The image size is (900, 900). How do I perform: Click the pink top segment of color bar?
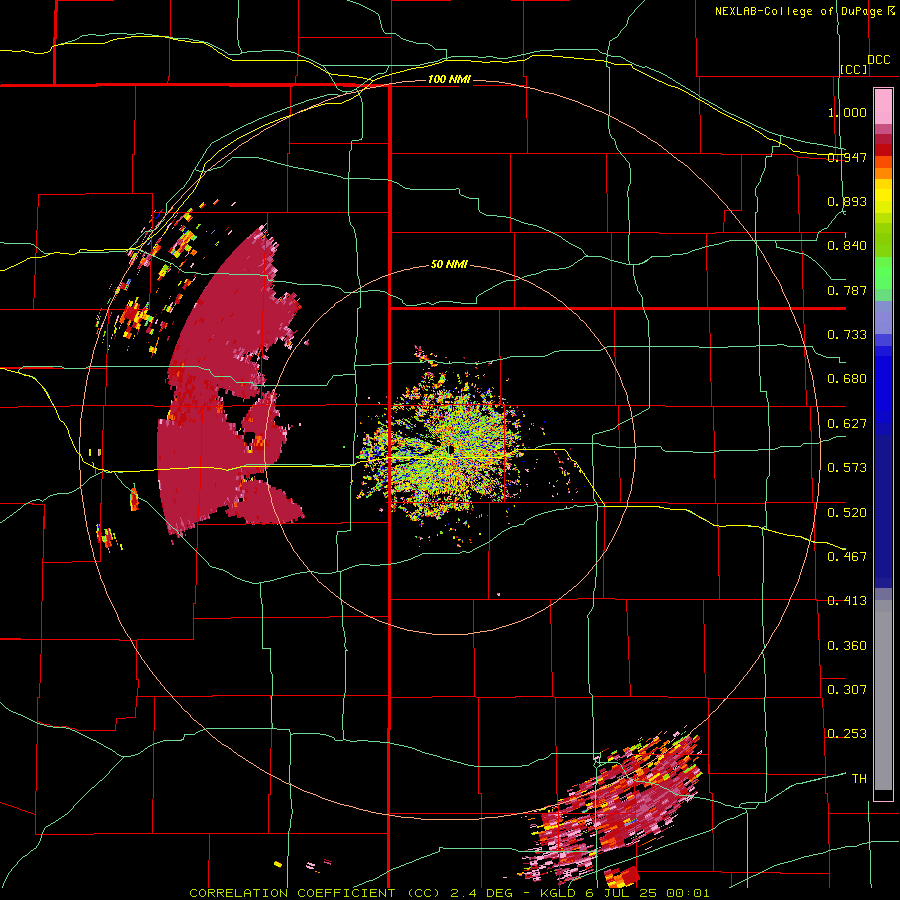pyautogui.click(x=883, y=106)
